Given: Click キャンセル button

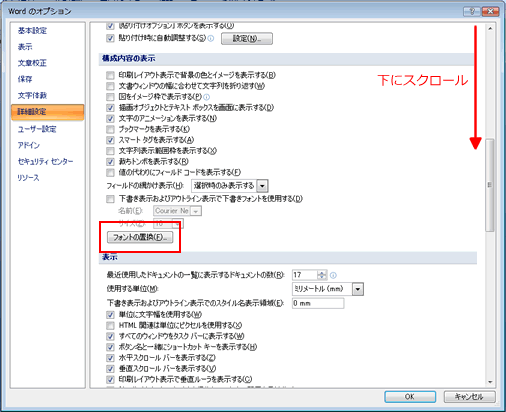Looking at the screenshot, I should (x=469, y=397).
